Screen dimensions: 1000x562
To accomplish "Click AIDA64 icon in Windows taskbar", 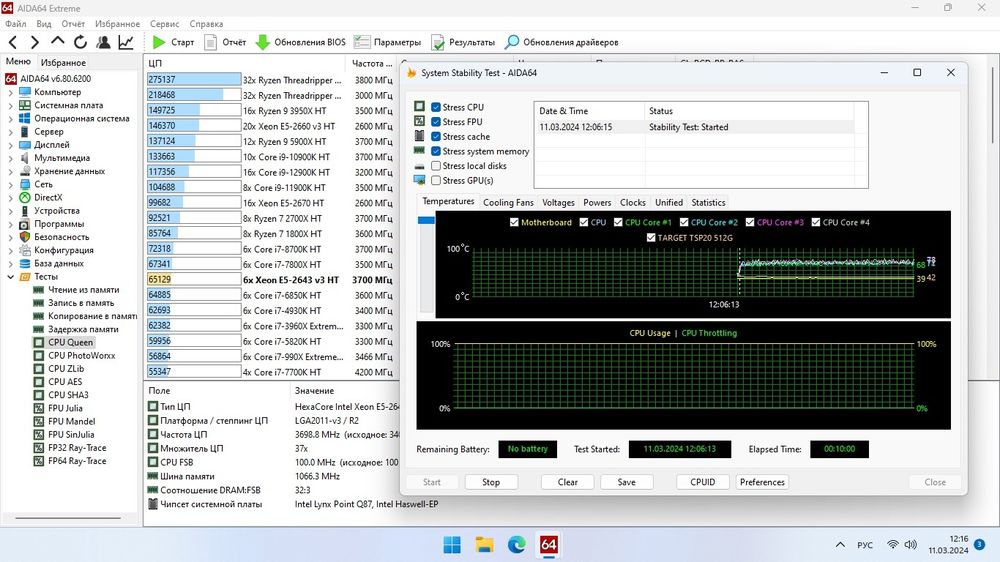I will tap(548, 545).
